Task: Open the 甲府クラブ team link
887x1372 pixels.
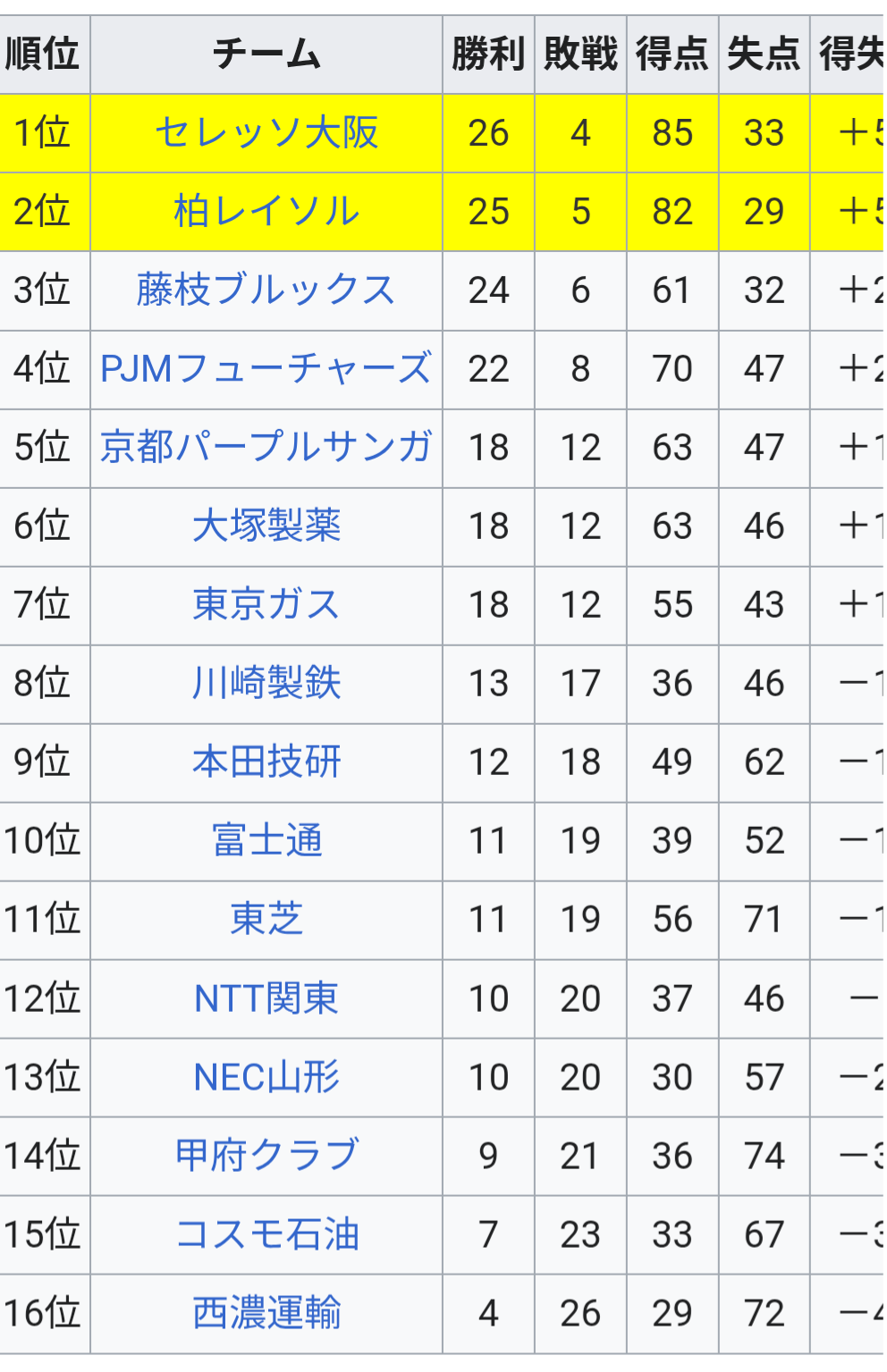Action: (x=266, y=1156)
